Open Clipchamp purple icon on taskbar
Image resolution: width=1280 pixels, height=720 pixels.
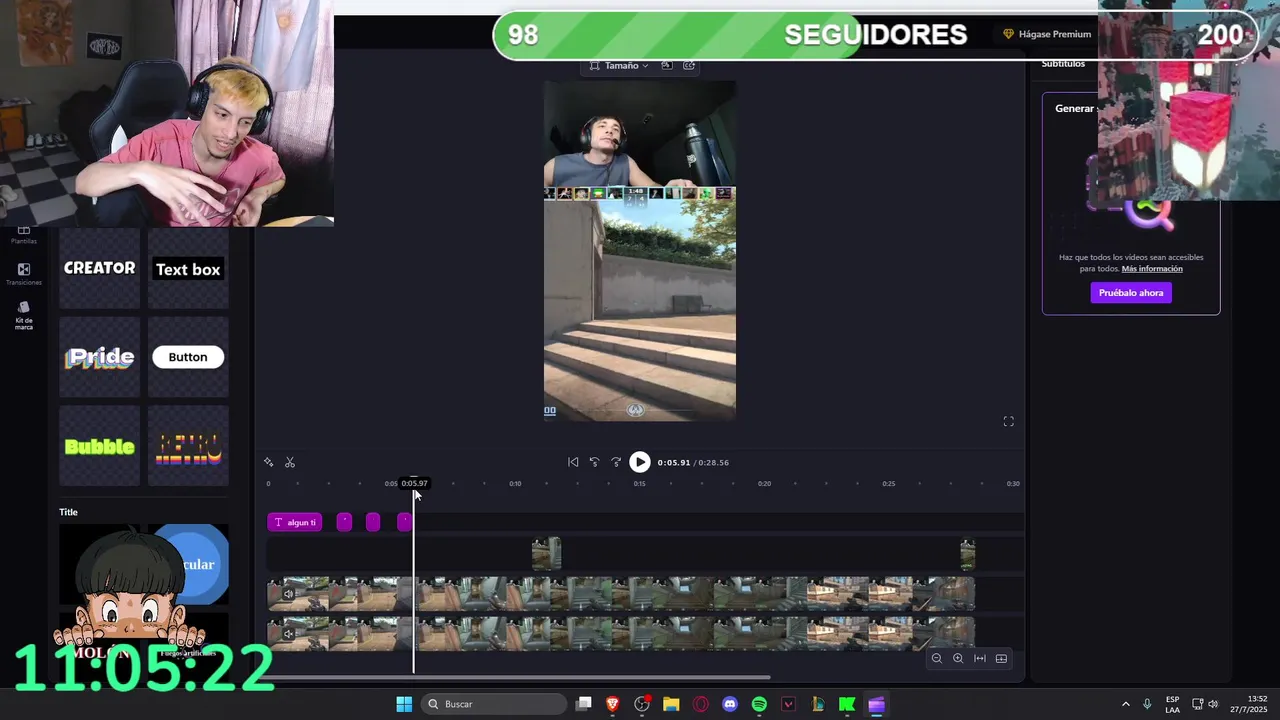(876, 704)
